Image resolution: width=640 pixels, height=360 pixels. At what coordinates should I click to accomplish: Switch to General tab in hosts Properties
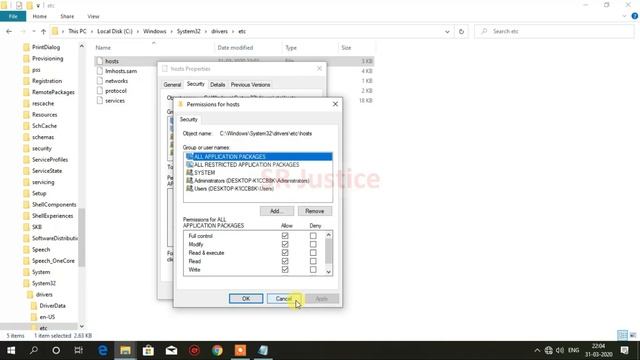(172, 84)
